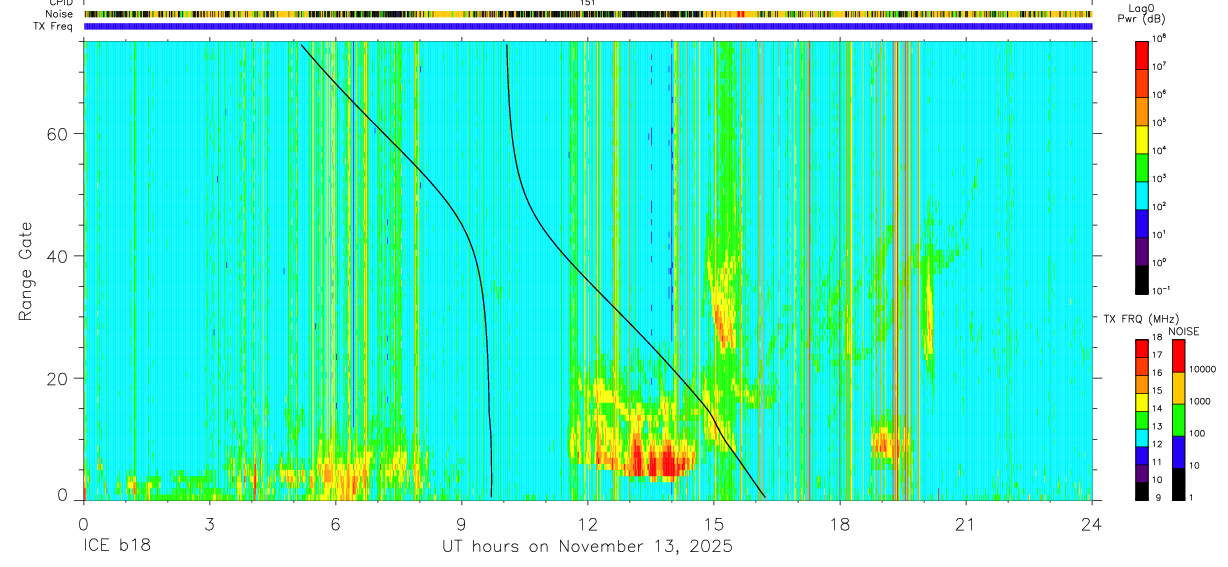Pick the black bottom segment of power colorbar

click(x=1142, y=279)
